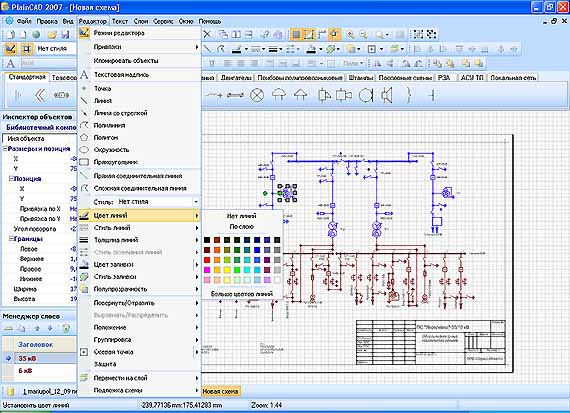
Task: Collapse the Позиция subsection in the inspector
Action: point(11,179)
